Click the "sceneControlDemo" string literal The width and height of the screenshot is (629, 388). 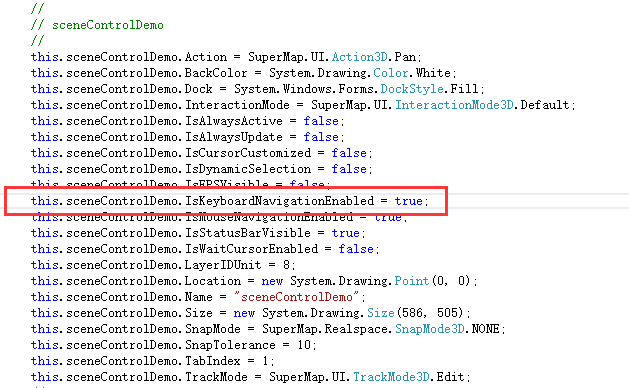296,297
